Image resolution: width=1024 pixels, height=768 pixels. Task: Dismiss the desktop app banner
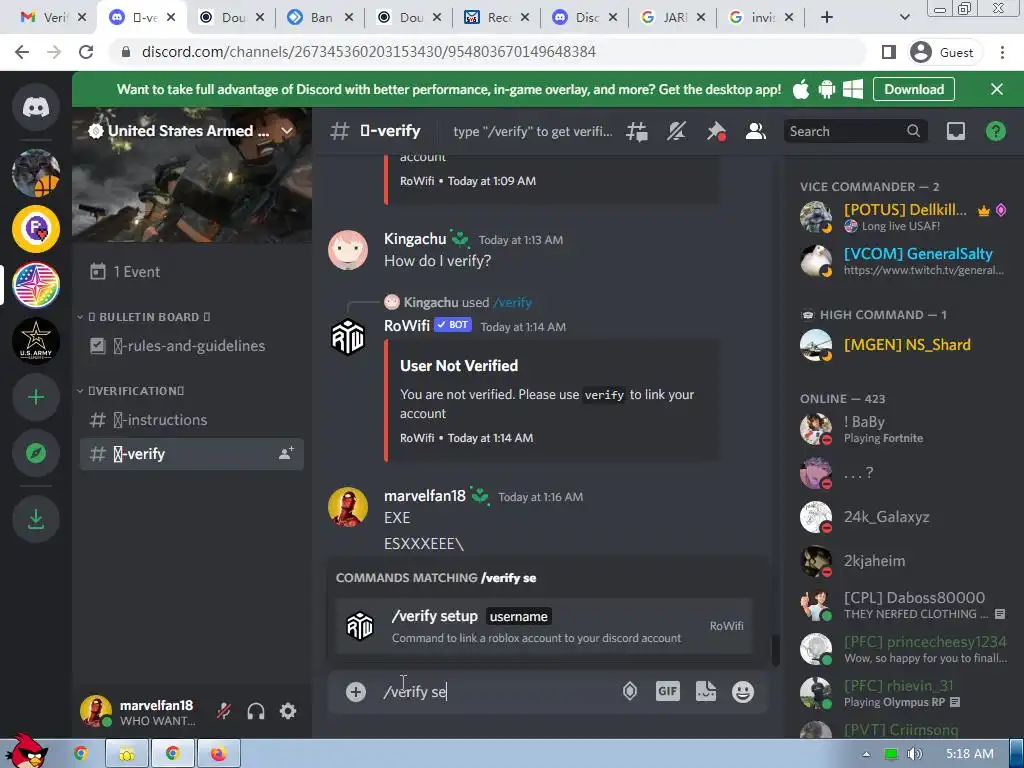[x=997, y=89]
